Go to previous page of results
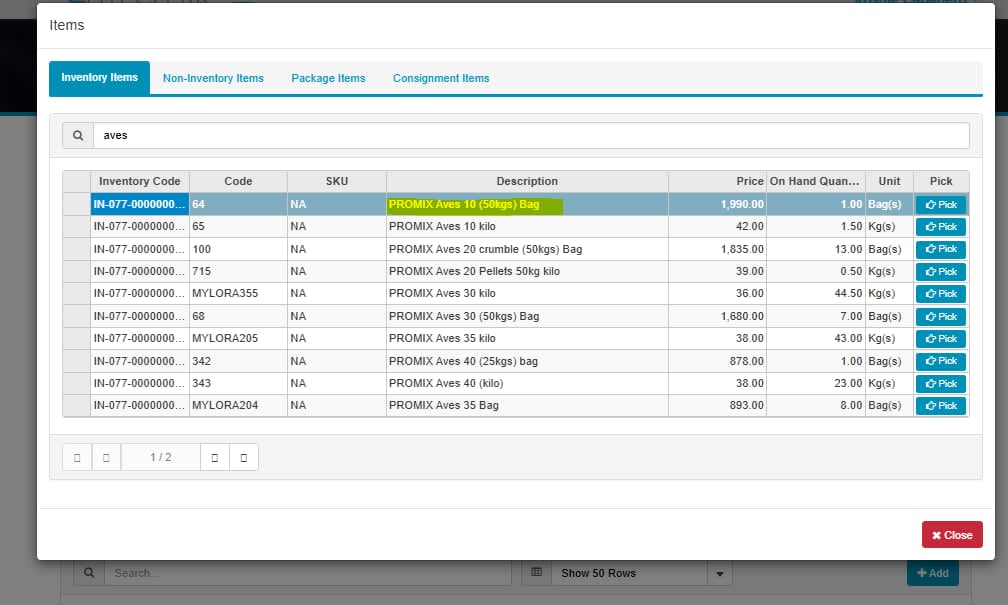The height and width of the screenshot is (605, 1008). [106, 458]
